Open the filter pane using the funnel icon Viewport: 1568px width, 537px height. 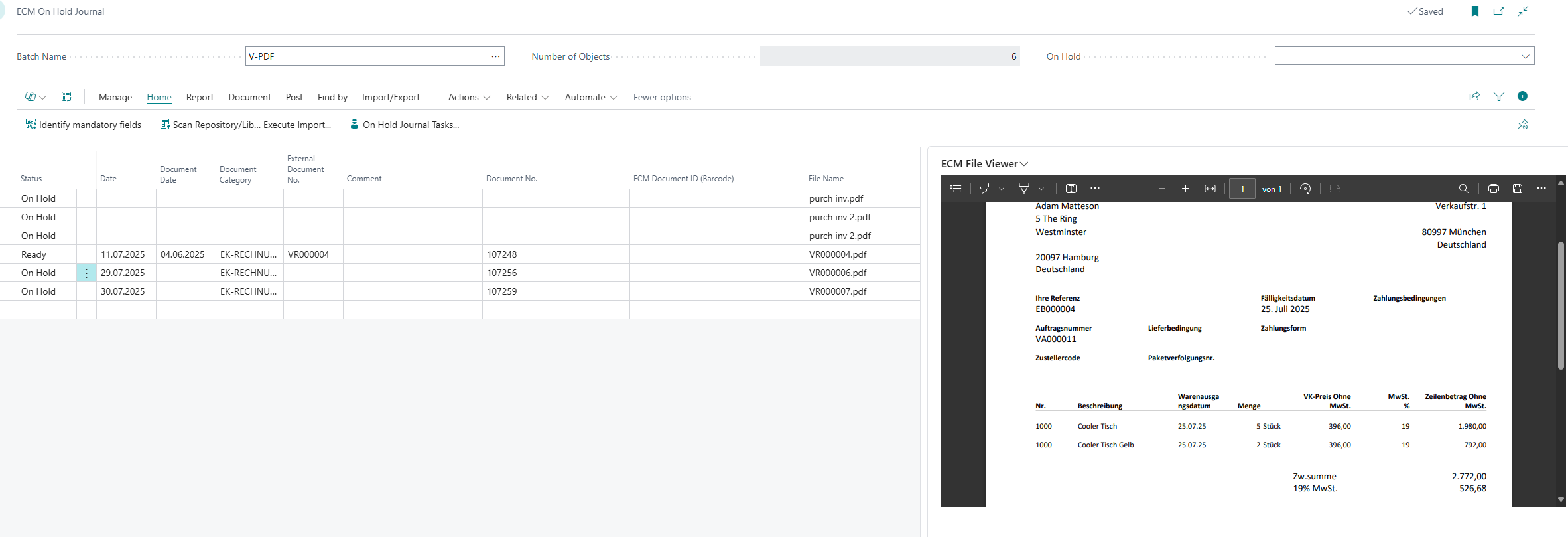click(x=1498, y=96)
